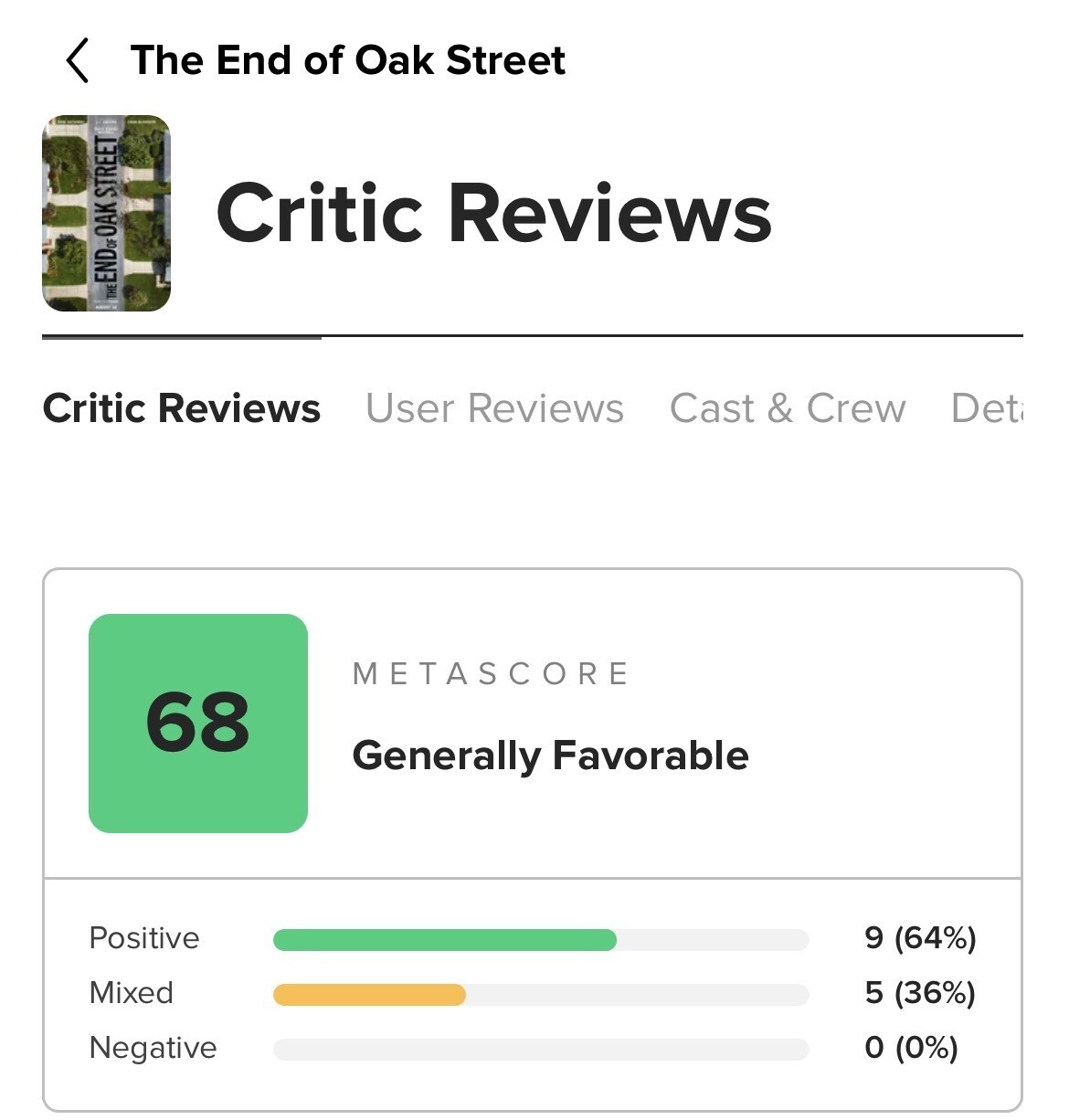Screen dimensions: 1069x1120
Task: Open The End of Oak Street title link
Action: tap(348, 60)
